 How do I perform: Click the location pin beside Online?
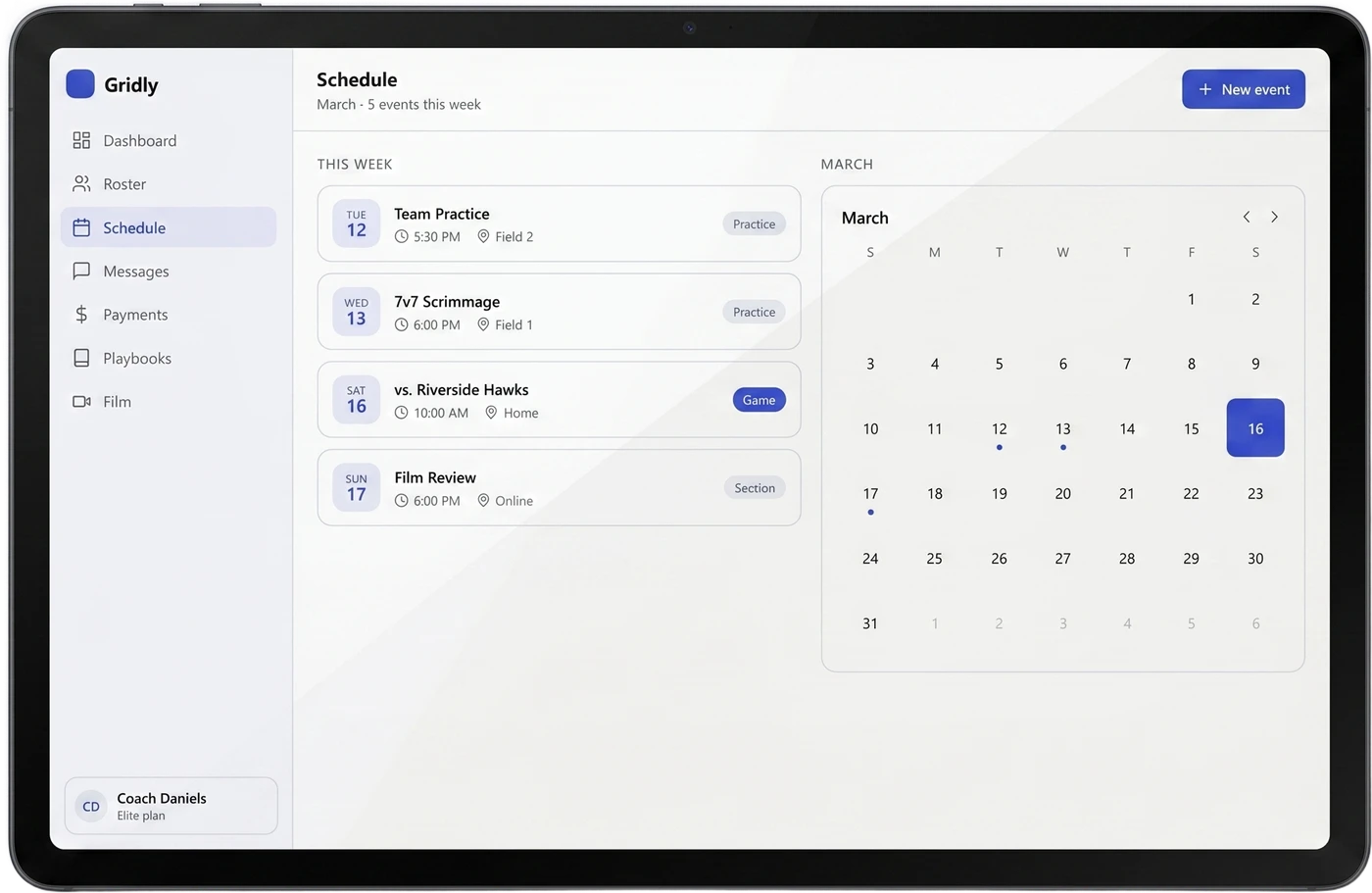(x=483, y=501)
